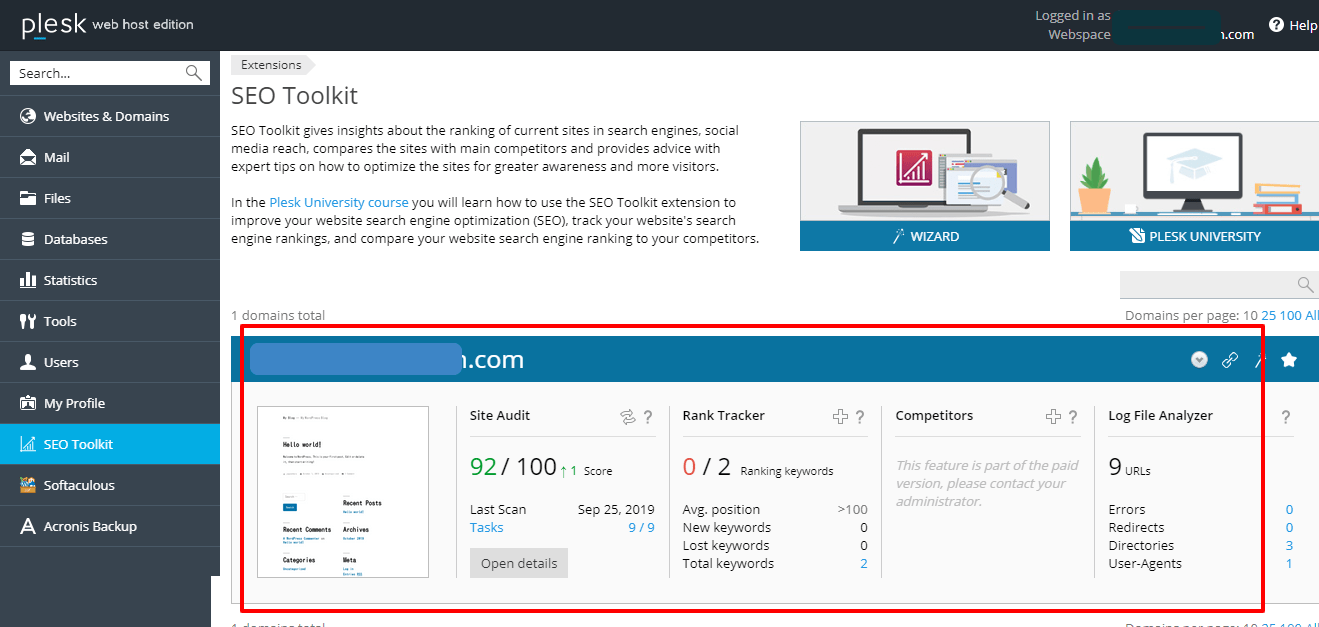
Task: Click the link chain icon in the domain header
Action: (1230, 360)
